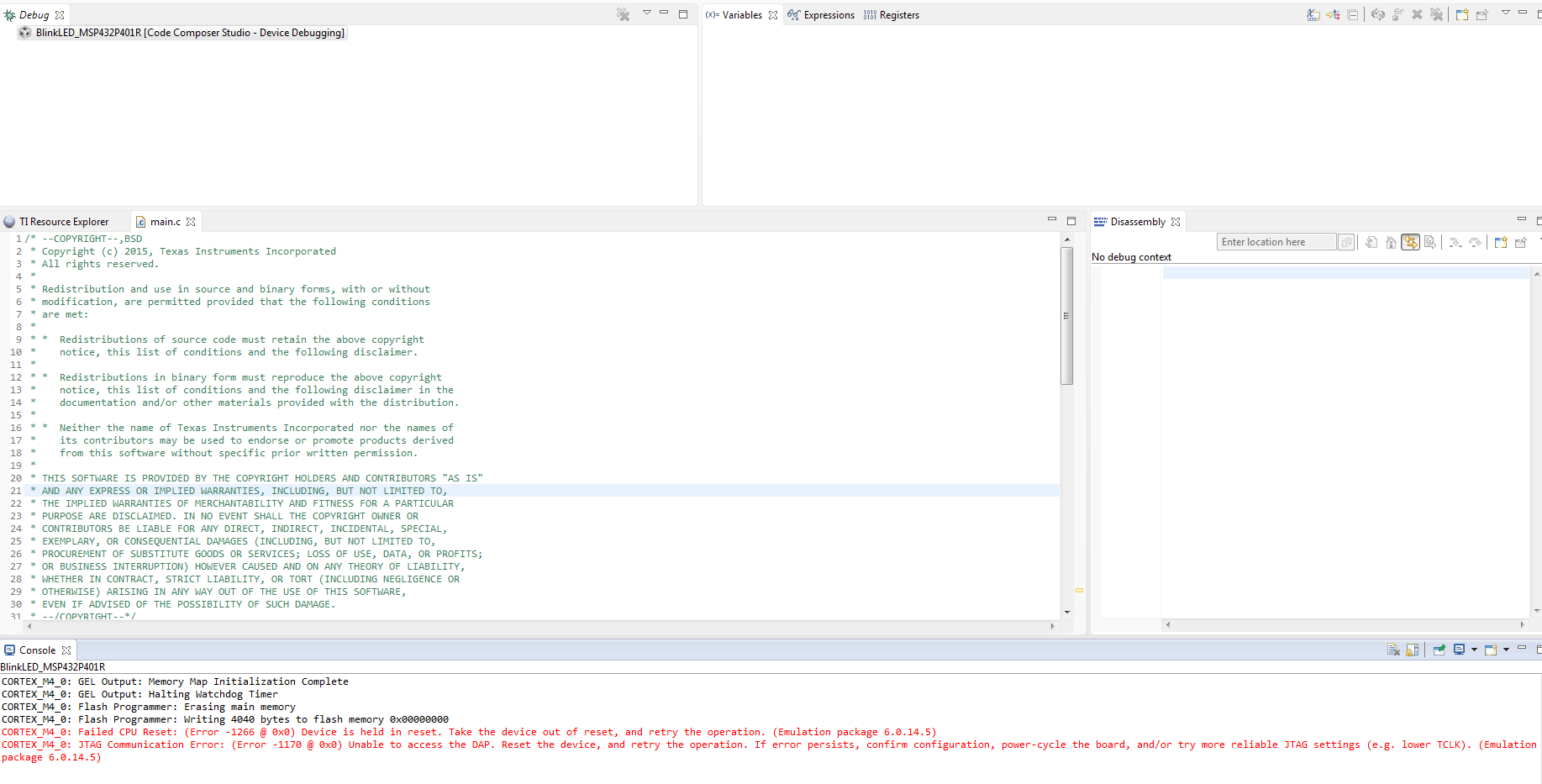
Task: Click 'Failed CPU Reset' error line in Console
Action: (469, 732)
